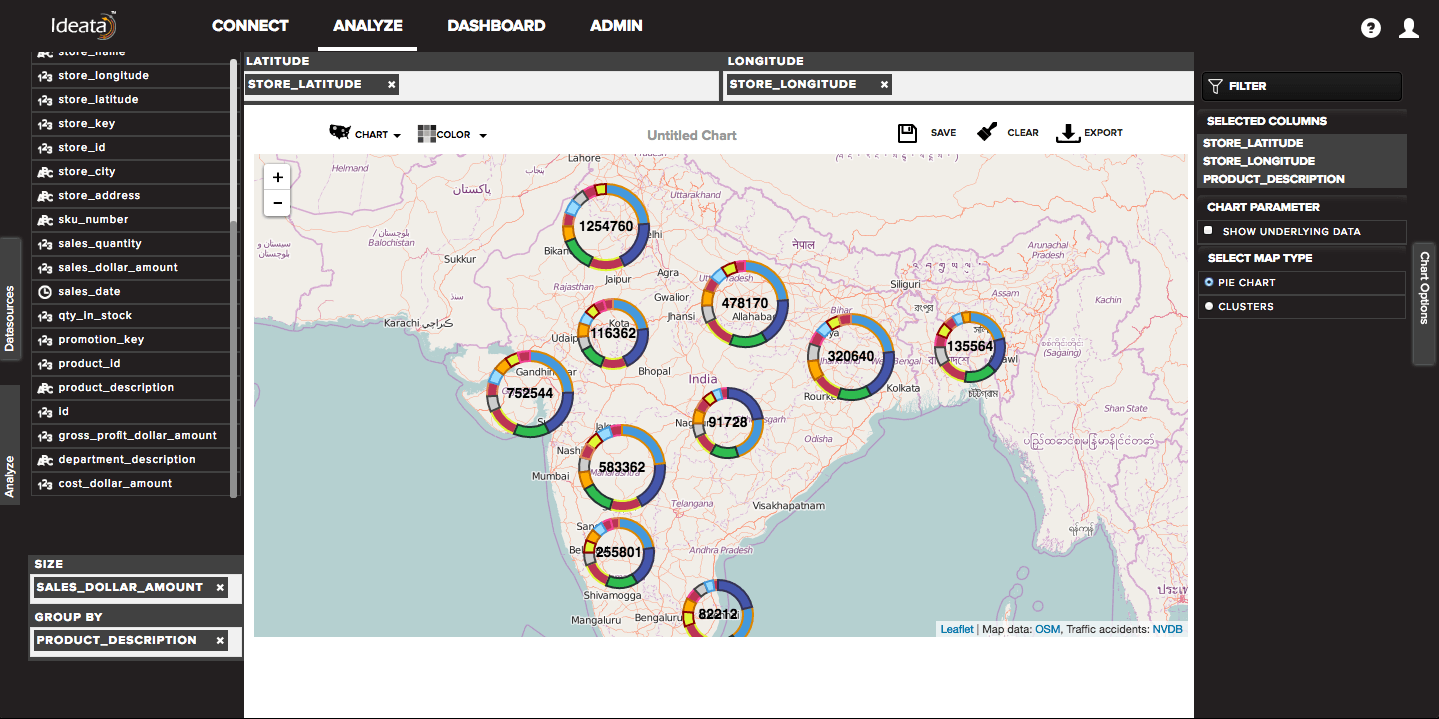Click STORE_LONGITUDE in Selected Columns
This screenshot has height=719, width=1439.
[1259, 161]
